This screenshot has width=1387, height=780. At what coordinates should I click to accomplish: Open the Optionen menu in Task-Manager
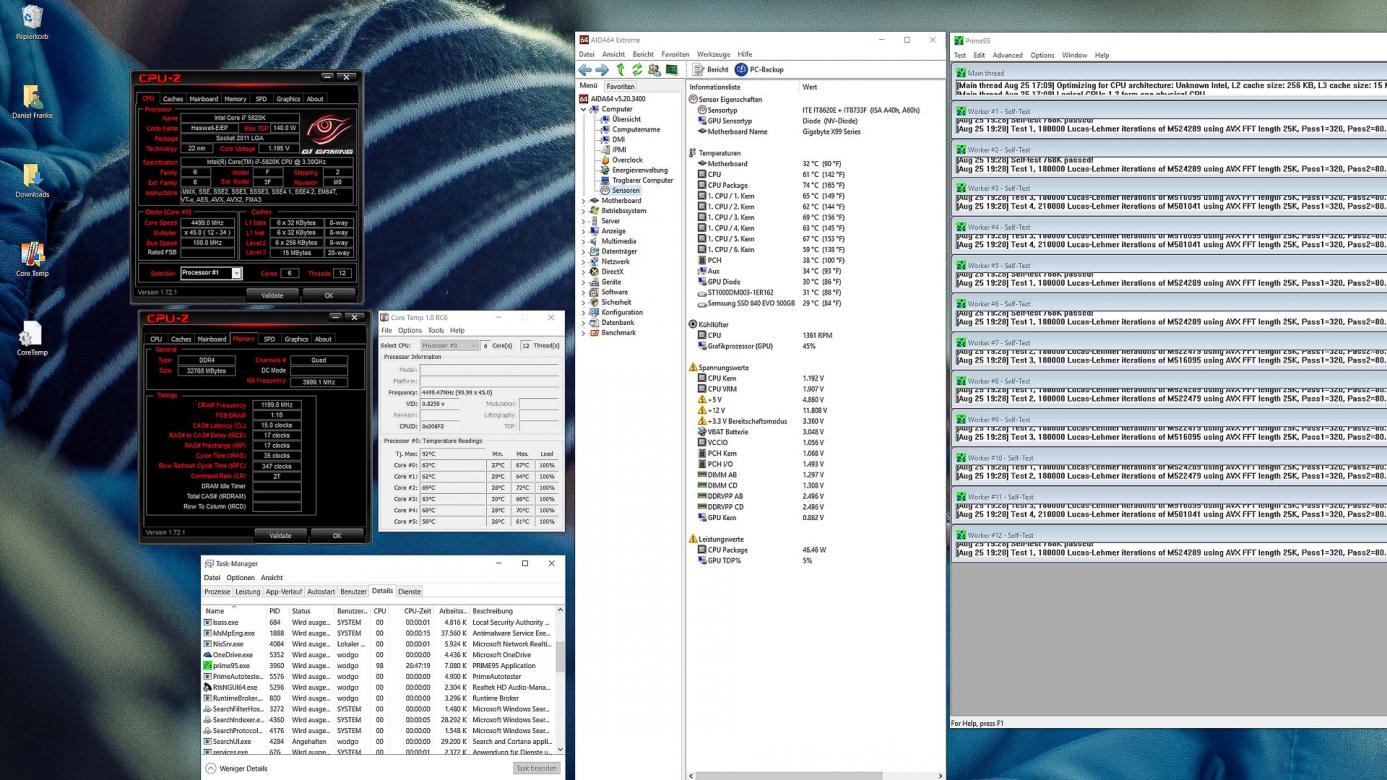pyautogui.click(x=240, y=577)
